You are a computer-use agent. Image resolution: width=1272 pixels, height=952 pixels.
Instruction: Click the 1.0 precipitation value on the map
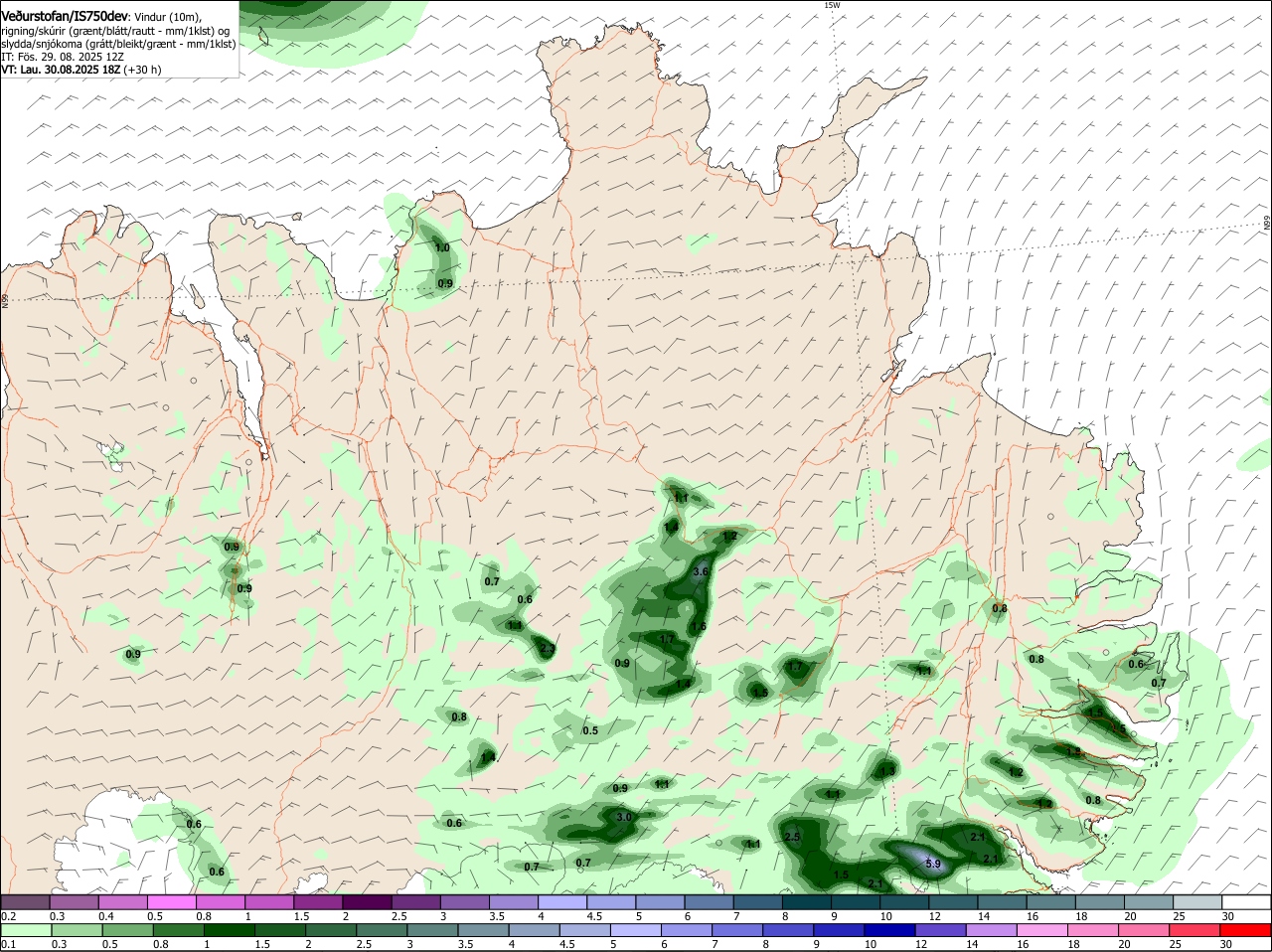[442, 247]
